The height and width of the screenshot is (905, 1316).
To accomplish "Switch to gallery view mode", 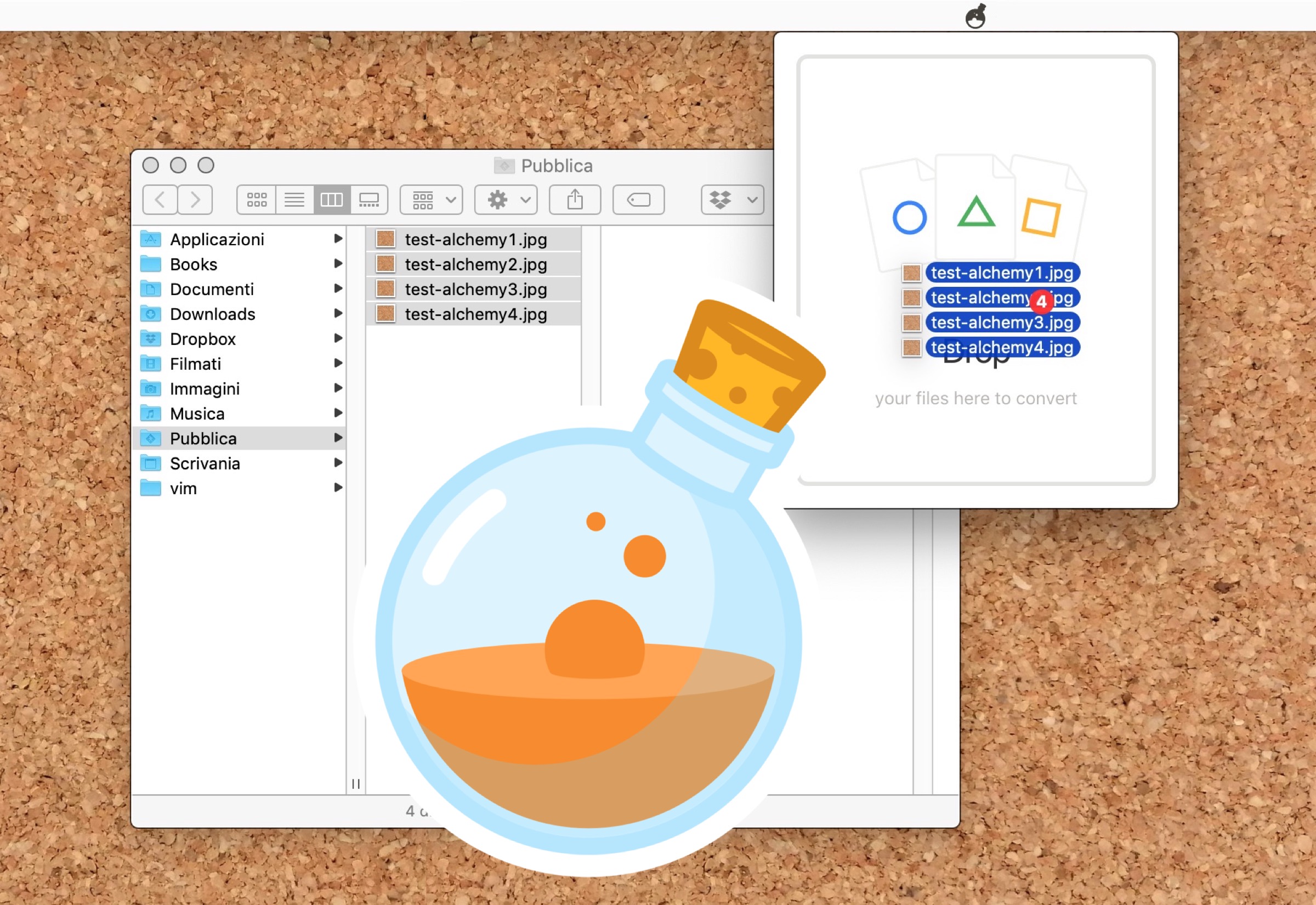I will 370,200.
